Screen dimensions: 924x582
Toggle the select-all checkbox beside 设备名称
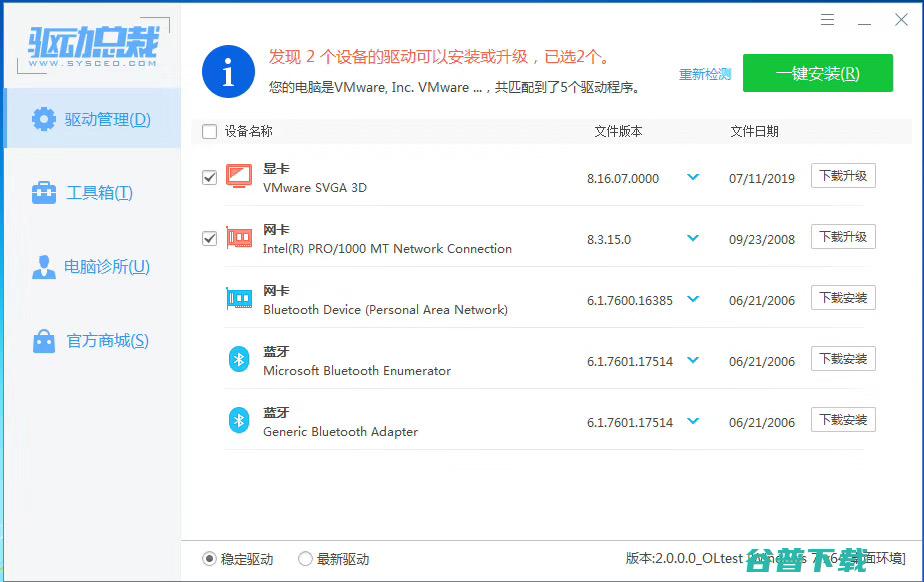click(x=209, y=131)
